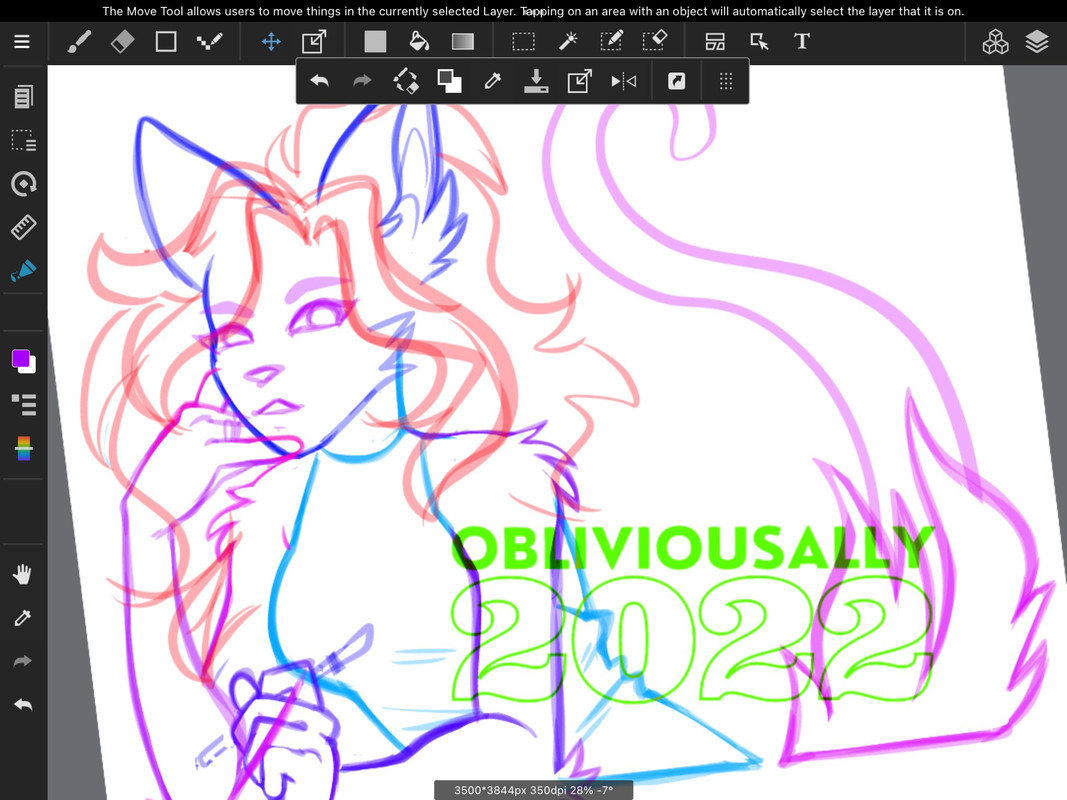Open the page document panel in sidebar
This screenshot has width=1067, height=800.
tap(23, 97)
